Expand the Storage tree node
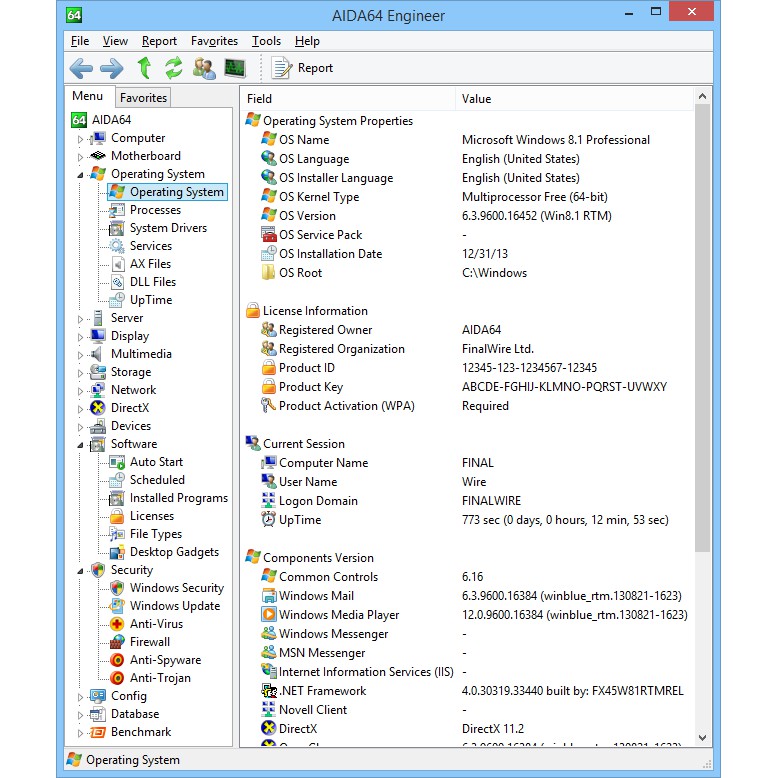The image size is (778, 778). (x=80, y=373)
